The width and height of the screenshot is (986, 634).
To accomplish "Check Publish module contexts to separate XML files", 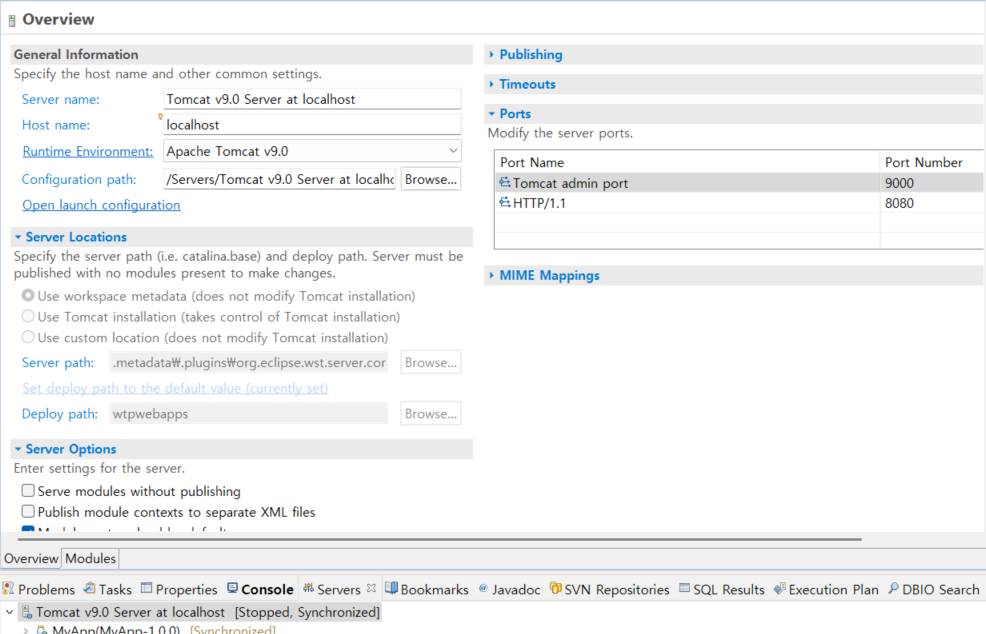I will coord(28,511).
